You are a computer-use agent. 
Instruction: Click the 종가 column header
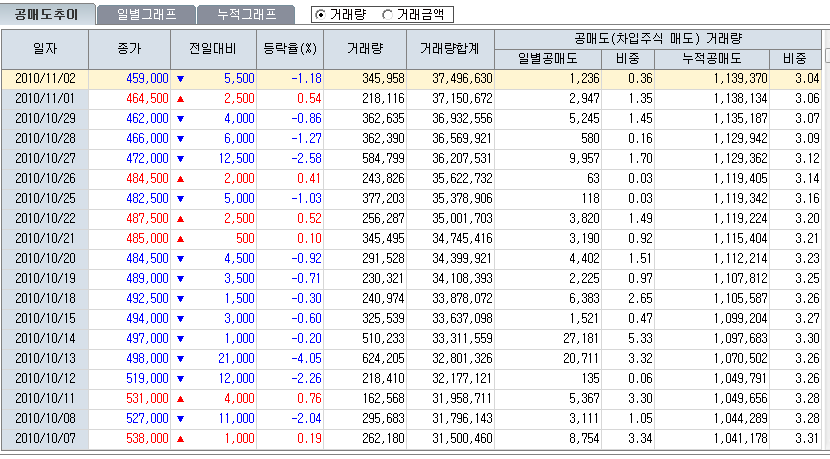[130, 48]
